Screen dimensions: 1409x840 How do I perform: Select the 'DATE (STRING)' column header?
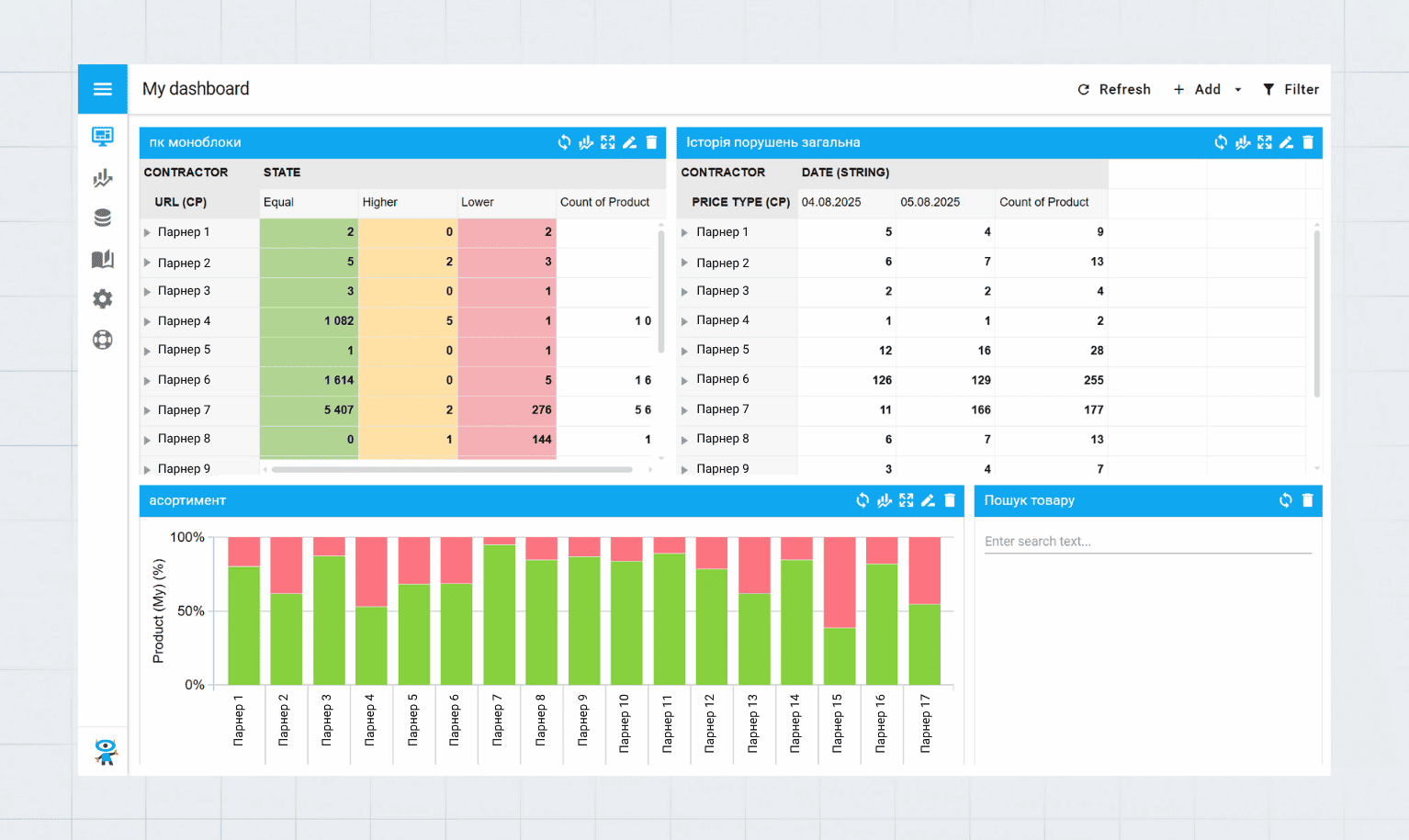(846, 172)
